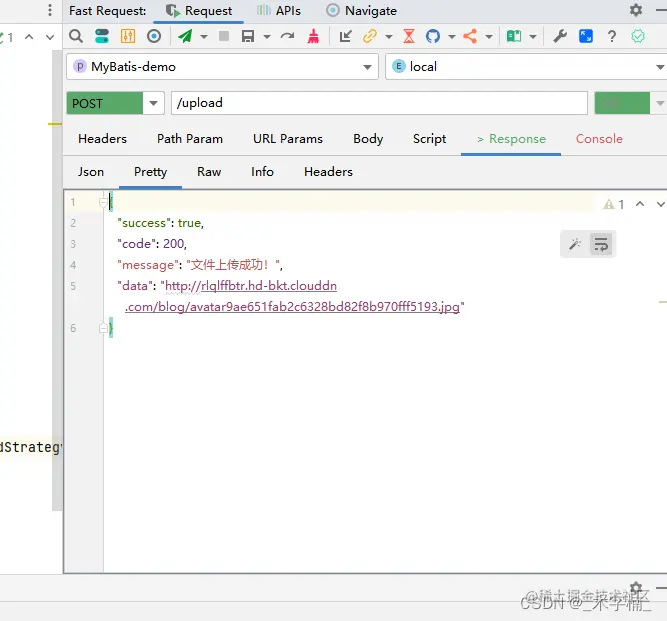This screenshot has height=621, width=667.
Task: Toggle soft-wrap icon in response editor
Action: tap(601, 244)
